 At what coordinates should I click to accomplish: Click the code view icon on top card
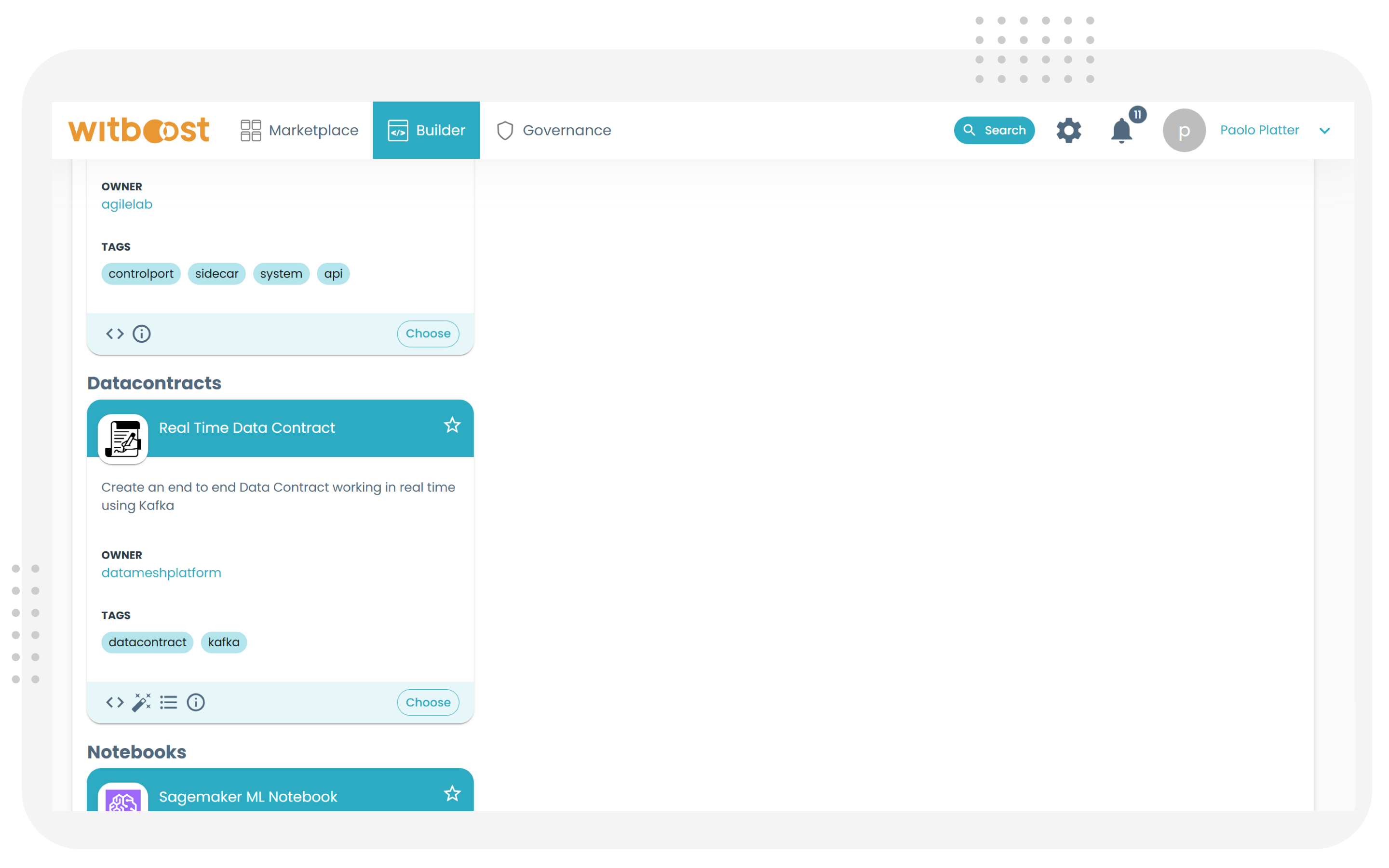pyautogui.click(x=115, y=333)
